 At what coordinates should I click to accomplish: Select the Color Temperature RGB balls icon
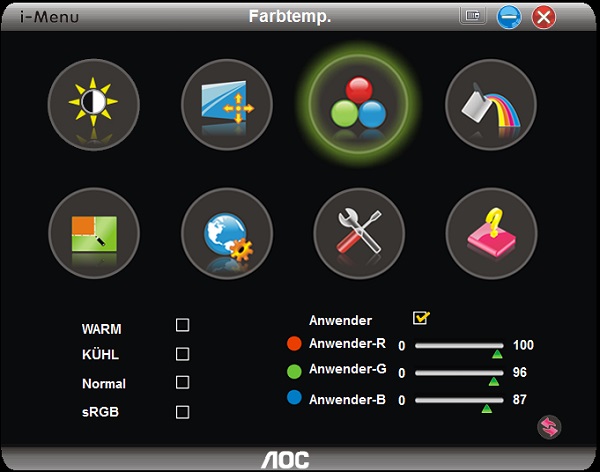(x=359, y=104)
